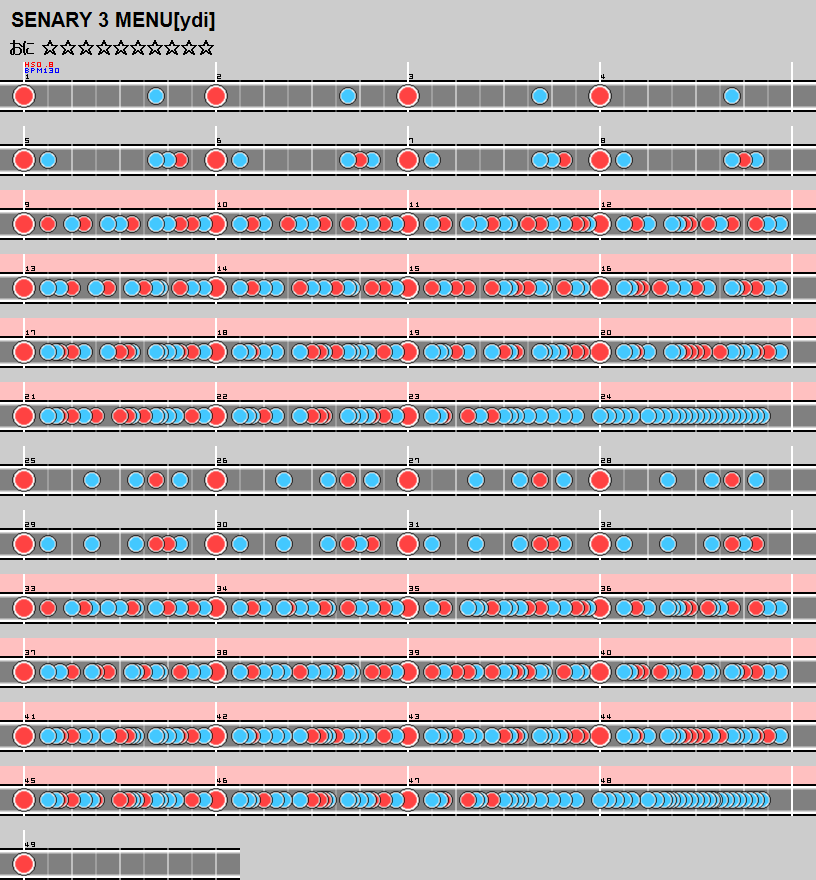Click the large red note starting measure 6
Viewport: 816px width, 880px height.
point(216,160)
